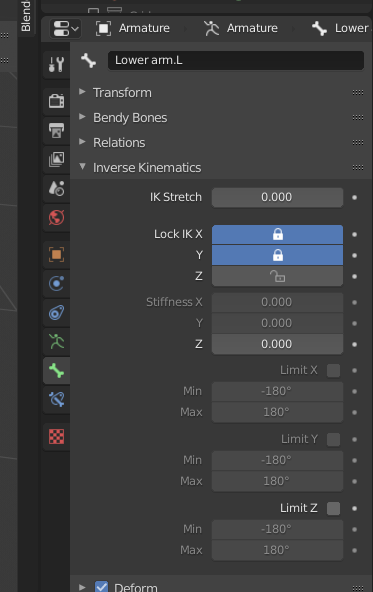Click the Transform panel drag grip
The height and width of the screenshot is (592, 373).
(x=358, y=92)
